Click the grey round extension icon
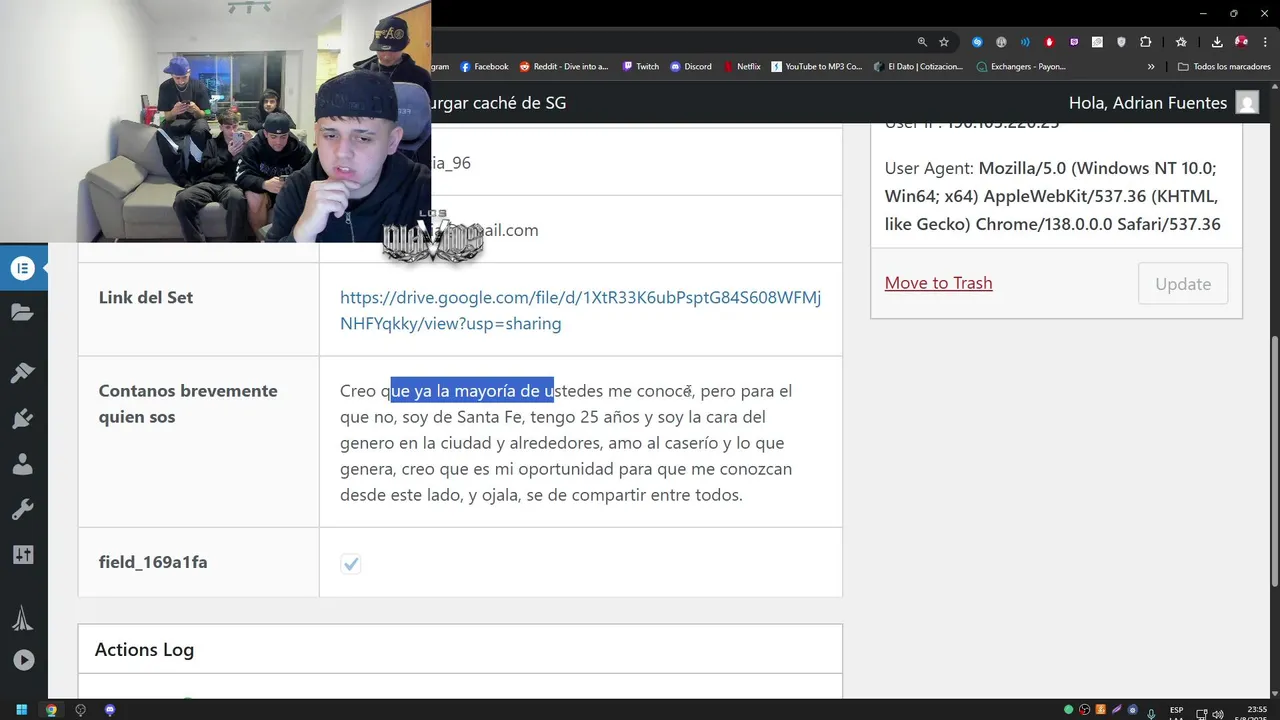 1001,42
